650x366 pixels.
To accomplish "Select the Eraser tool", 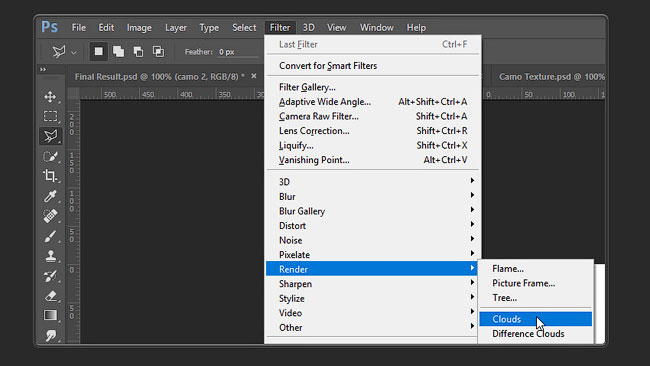I will 50,296.
